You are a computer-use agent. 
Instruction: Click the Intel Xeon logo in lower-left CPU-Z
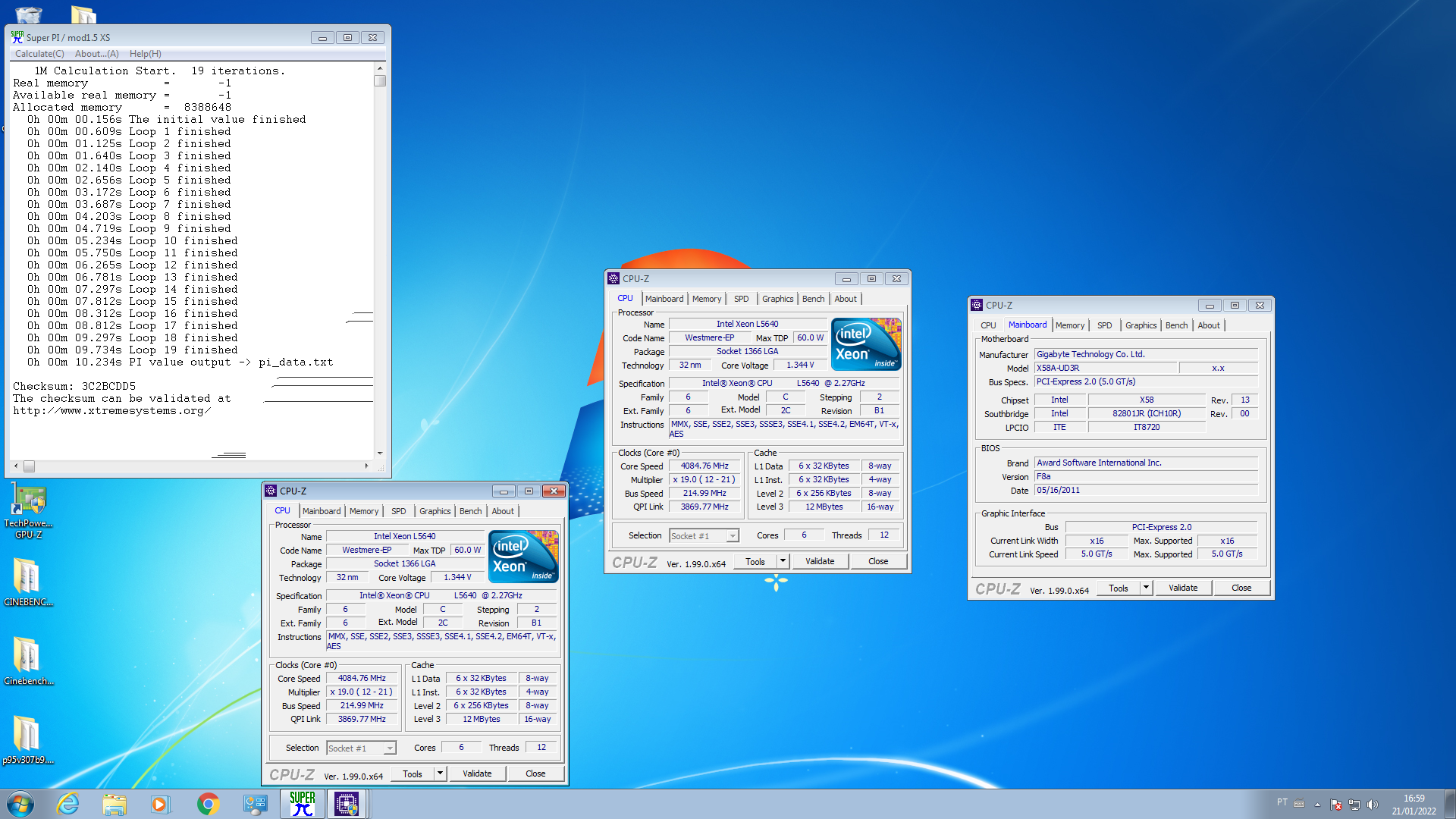pyautogui.click(x=523, y=557)
